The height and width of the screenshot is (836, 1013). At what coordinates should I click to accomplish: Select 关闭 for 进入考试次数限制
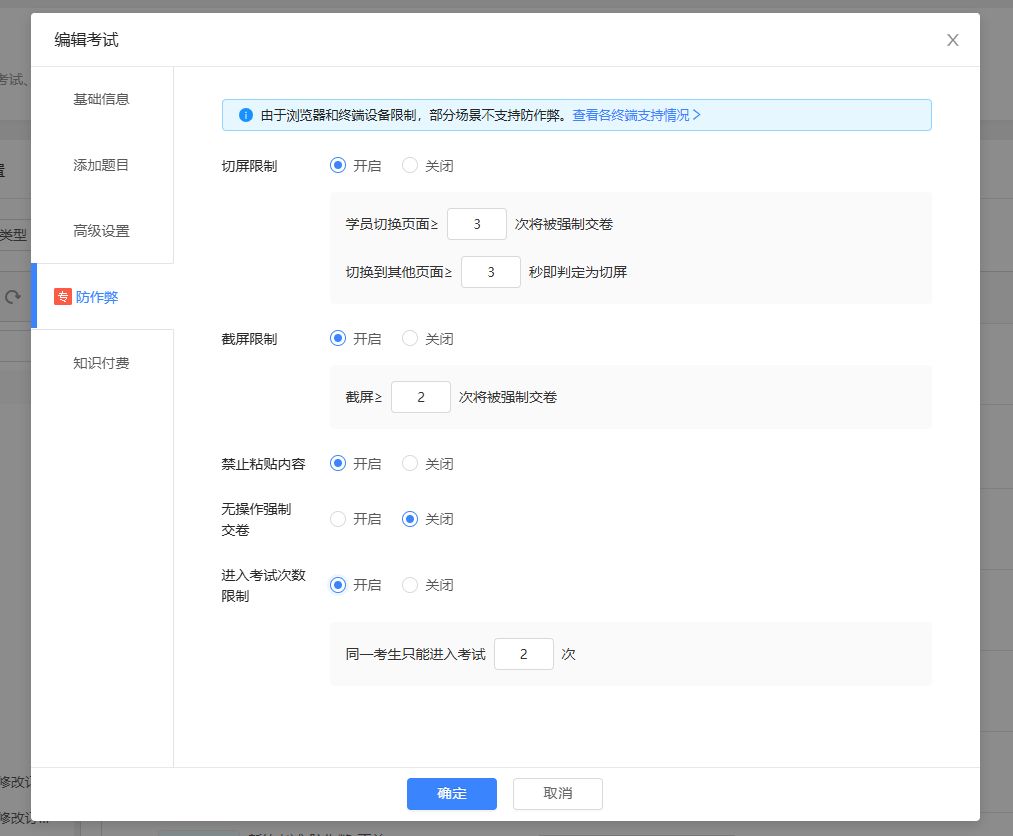410,585
